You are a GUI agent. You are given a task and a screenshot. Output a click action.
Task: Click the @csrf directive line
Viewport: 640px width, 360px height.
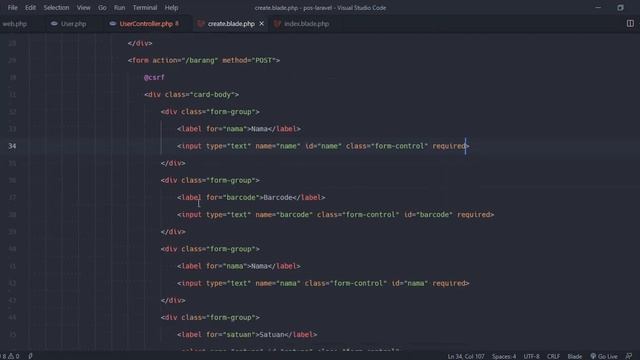pos(154,77)
